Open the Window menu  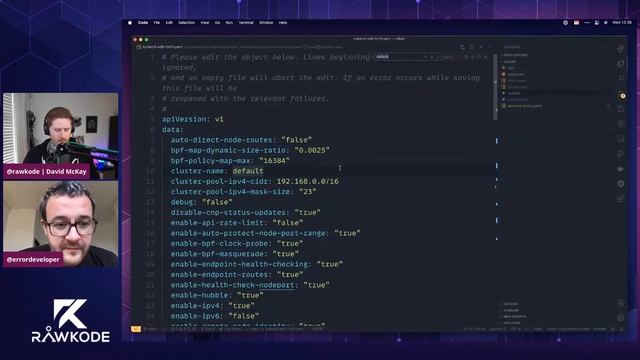tap(266, 23)
